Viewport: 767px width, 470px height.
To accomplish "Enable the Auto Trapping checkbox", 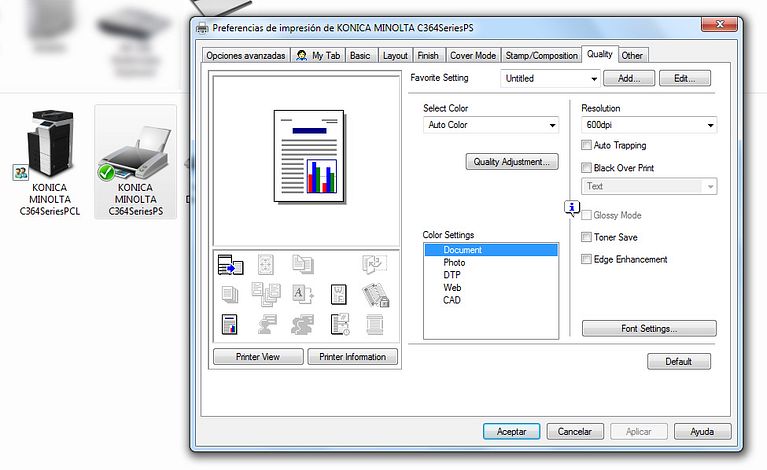I will [586, 145].
